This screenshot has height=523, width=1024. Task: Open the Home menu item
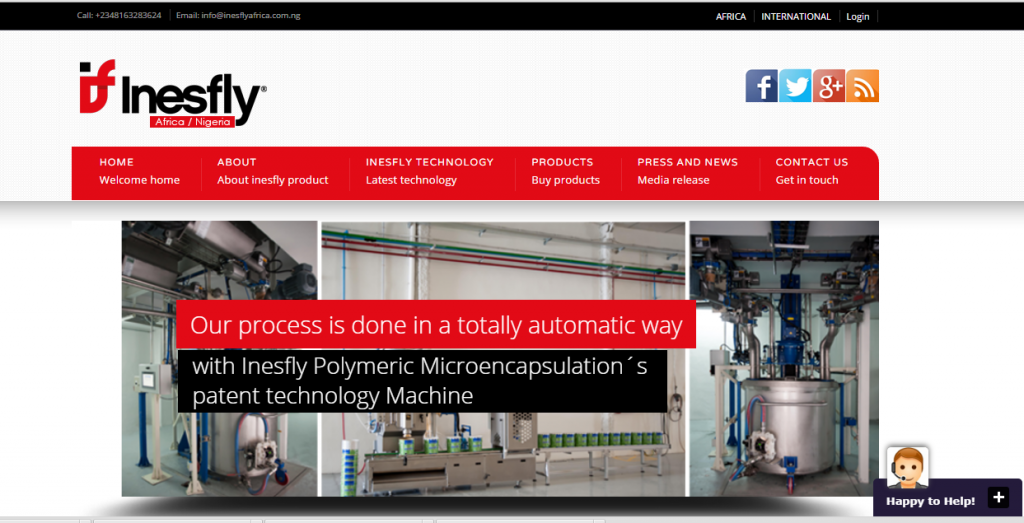tap(116, 162)
